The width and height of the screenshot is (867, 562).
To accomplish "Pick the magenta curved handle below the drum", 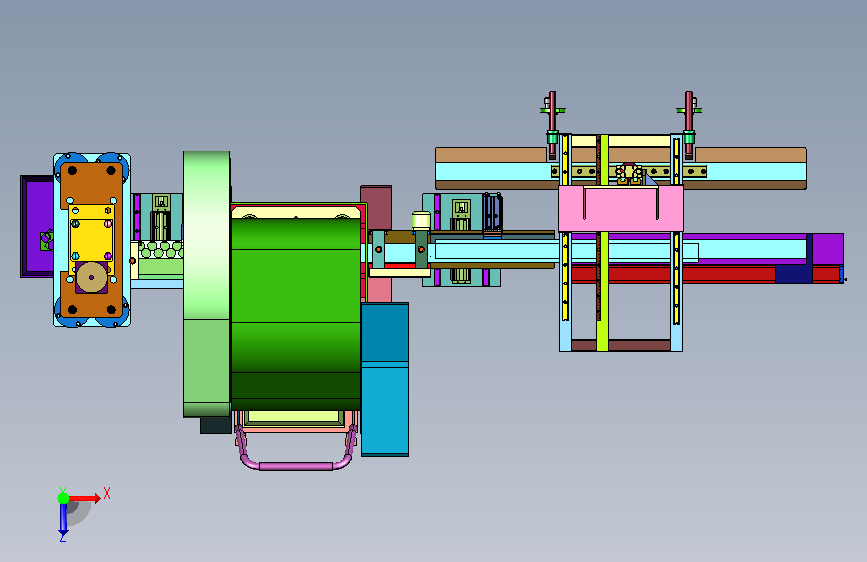I will click(296, 448).
